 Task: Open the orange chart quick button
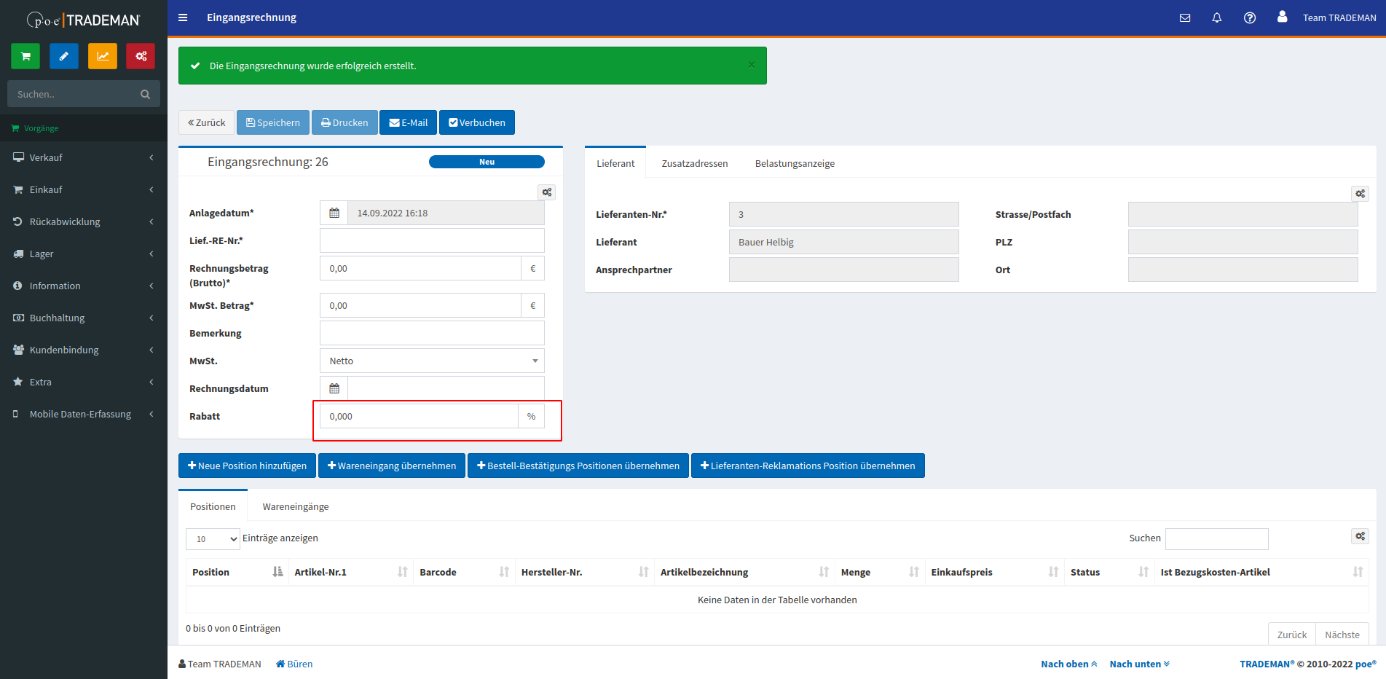point(102,56)
